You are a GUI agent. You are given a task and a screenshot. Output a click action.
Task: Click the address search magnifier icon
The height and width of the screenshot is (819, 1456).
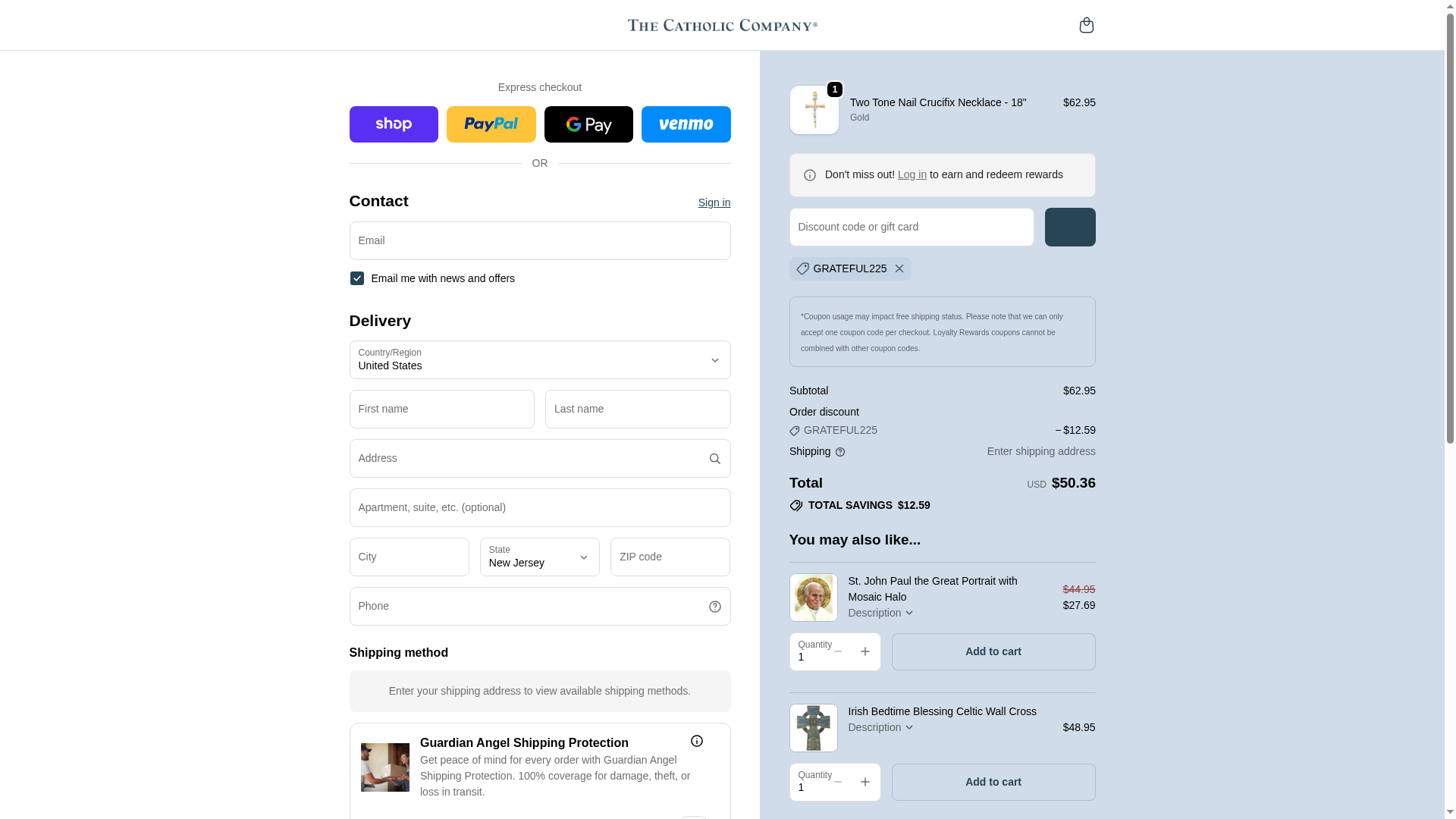pyautogui.click(x=714, y=459)
